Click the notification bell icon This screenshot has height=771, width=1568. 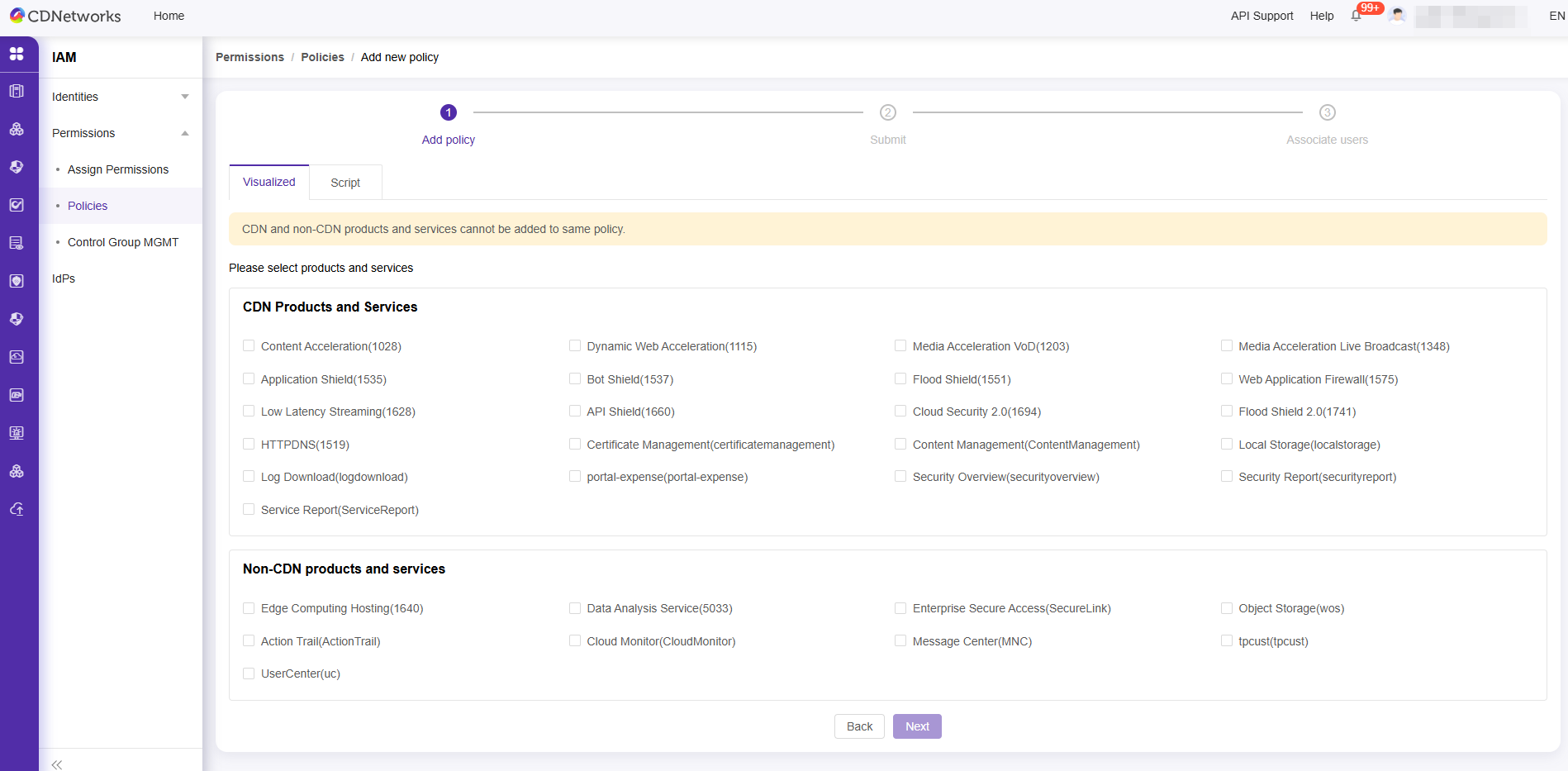[1356, 16]
